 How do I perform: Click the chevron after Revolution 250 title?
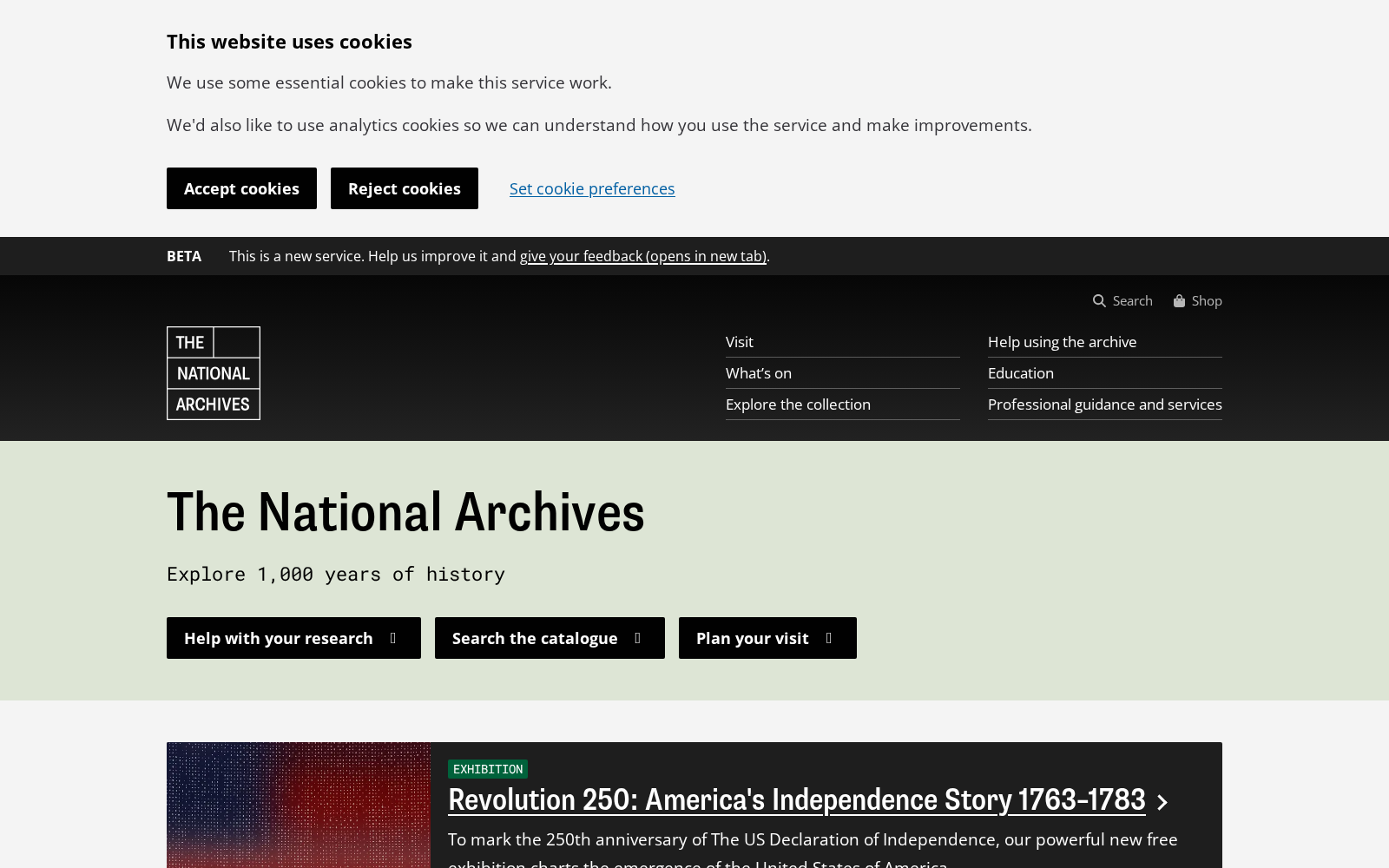[x=1162, y=803]
